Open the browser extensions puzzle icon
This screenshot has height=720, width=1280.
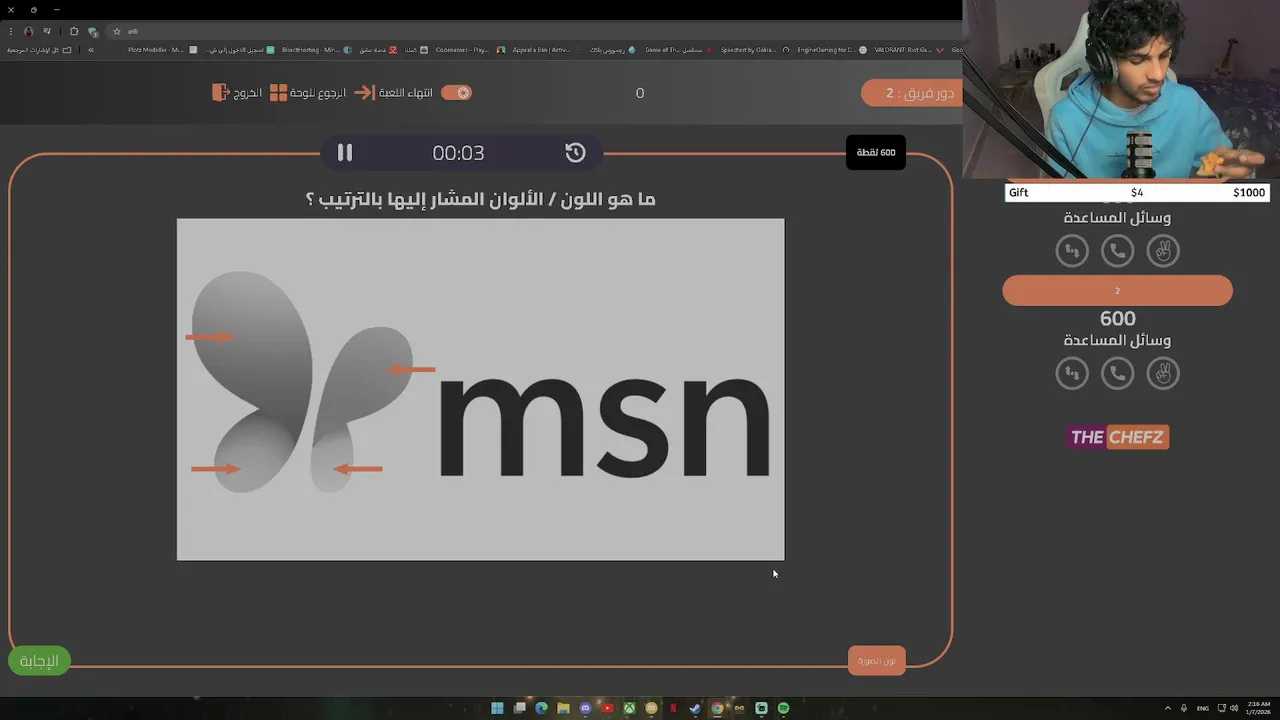[73, 31]
